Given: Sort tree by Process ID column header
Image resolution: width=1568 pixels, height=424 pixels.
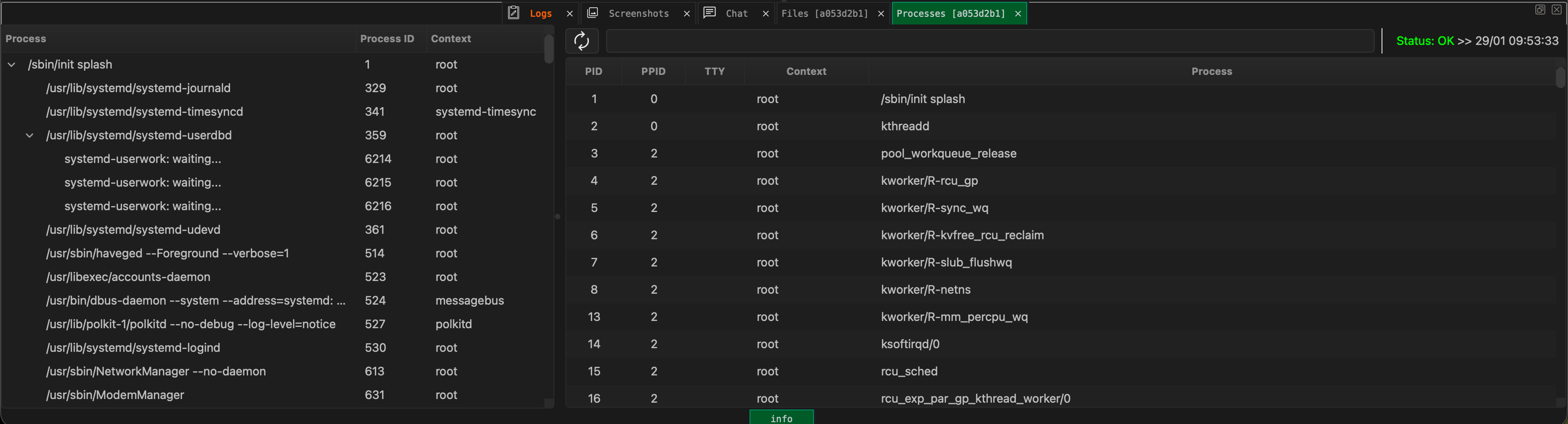Looking at the screenshot, I should [387, 39].
